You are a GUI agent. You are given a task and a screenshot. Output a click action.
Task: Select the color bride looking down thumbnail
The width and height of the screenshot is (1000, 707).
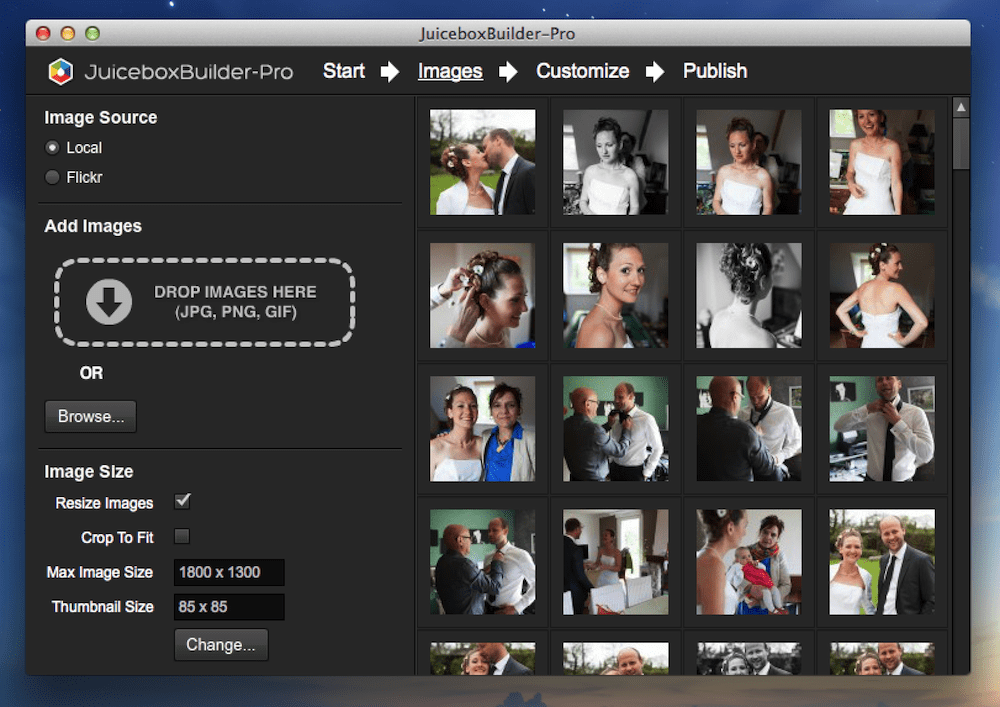point(749,162)
